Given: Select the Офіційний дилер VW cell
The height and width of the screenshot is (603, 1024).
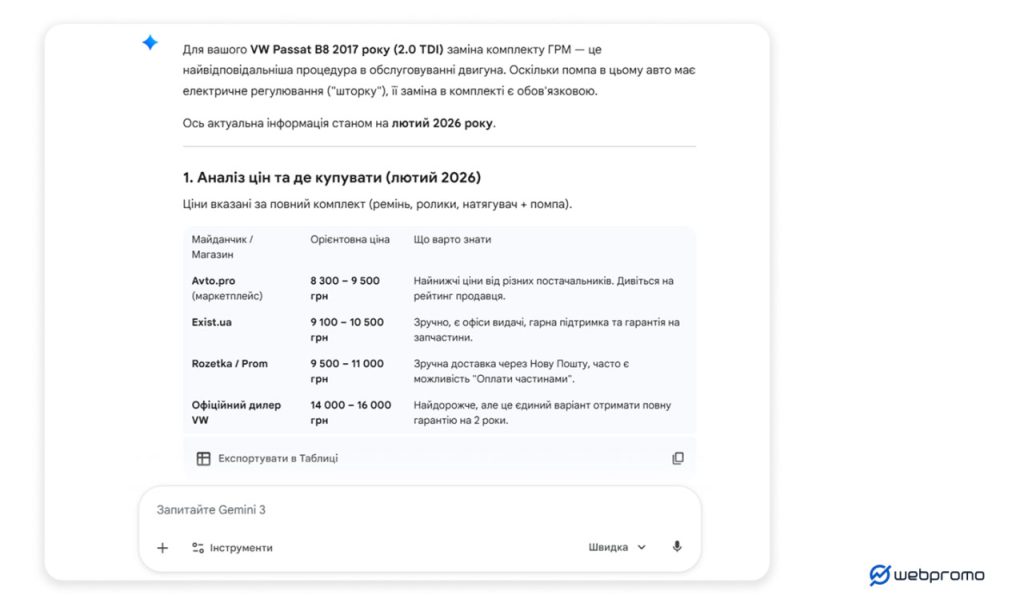Looking at the screenshot, I should coord(236,412).
